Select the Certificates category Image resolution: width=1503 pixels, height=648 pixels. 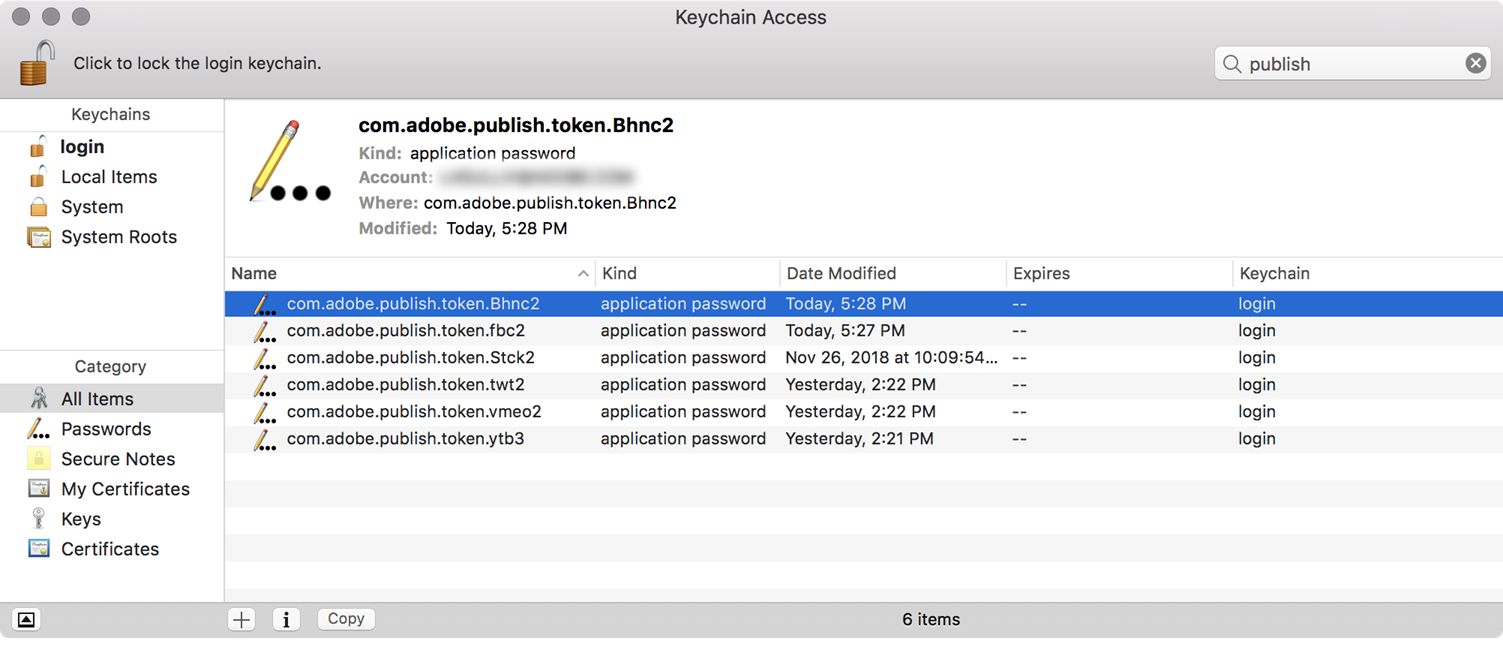(109, 549)
